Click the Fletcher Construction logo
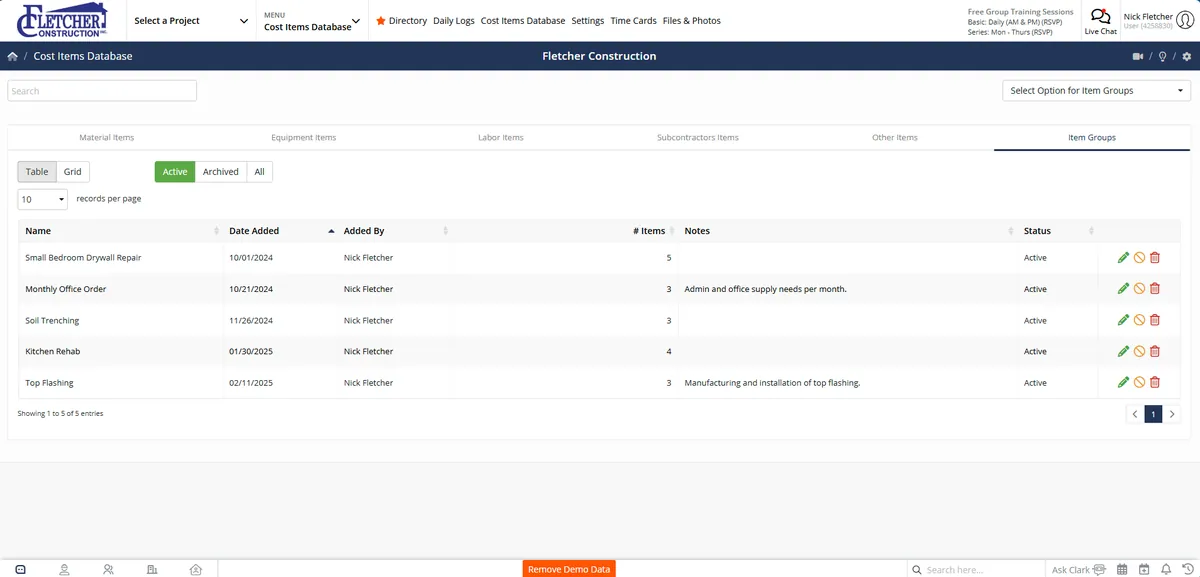1200x577 pixels. (62, 20)
